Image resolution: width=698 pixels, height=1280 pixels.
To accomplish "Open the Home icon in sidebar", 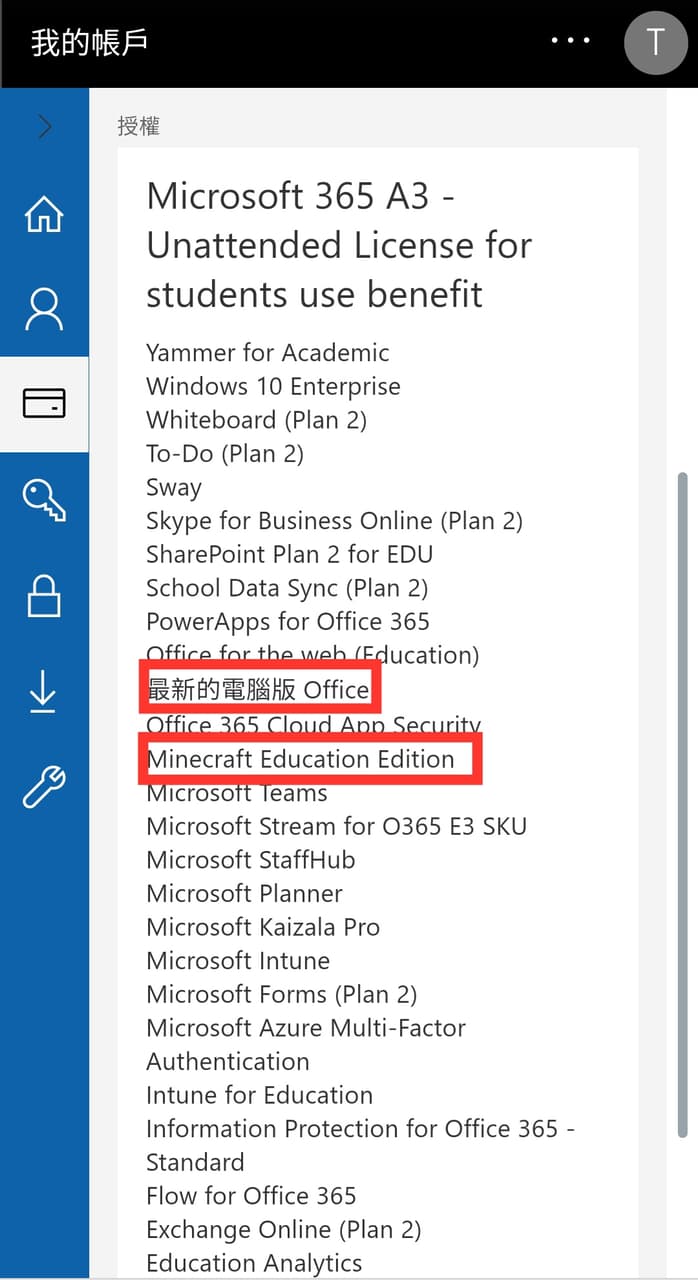I will tap(44, 214).
